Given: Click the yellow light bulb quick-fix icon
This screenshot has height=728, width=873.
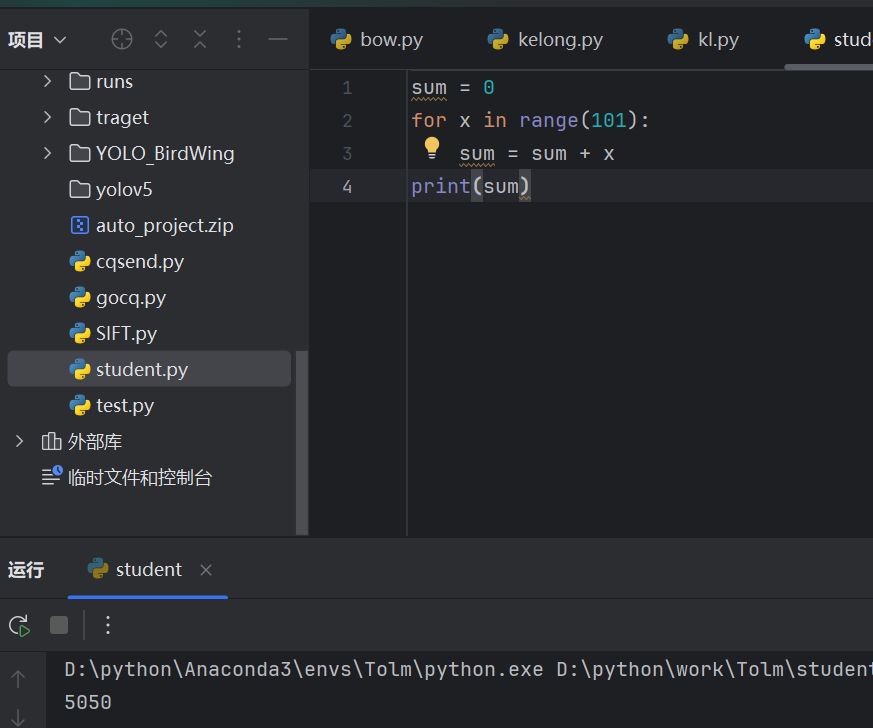Looking at the screenshot, I should [x=432, y=148].
